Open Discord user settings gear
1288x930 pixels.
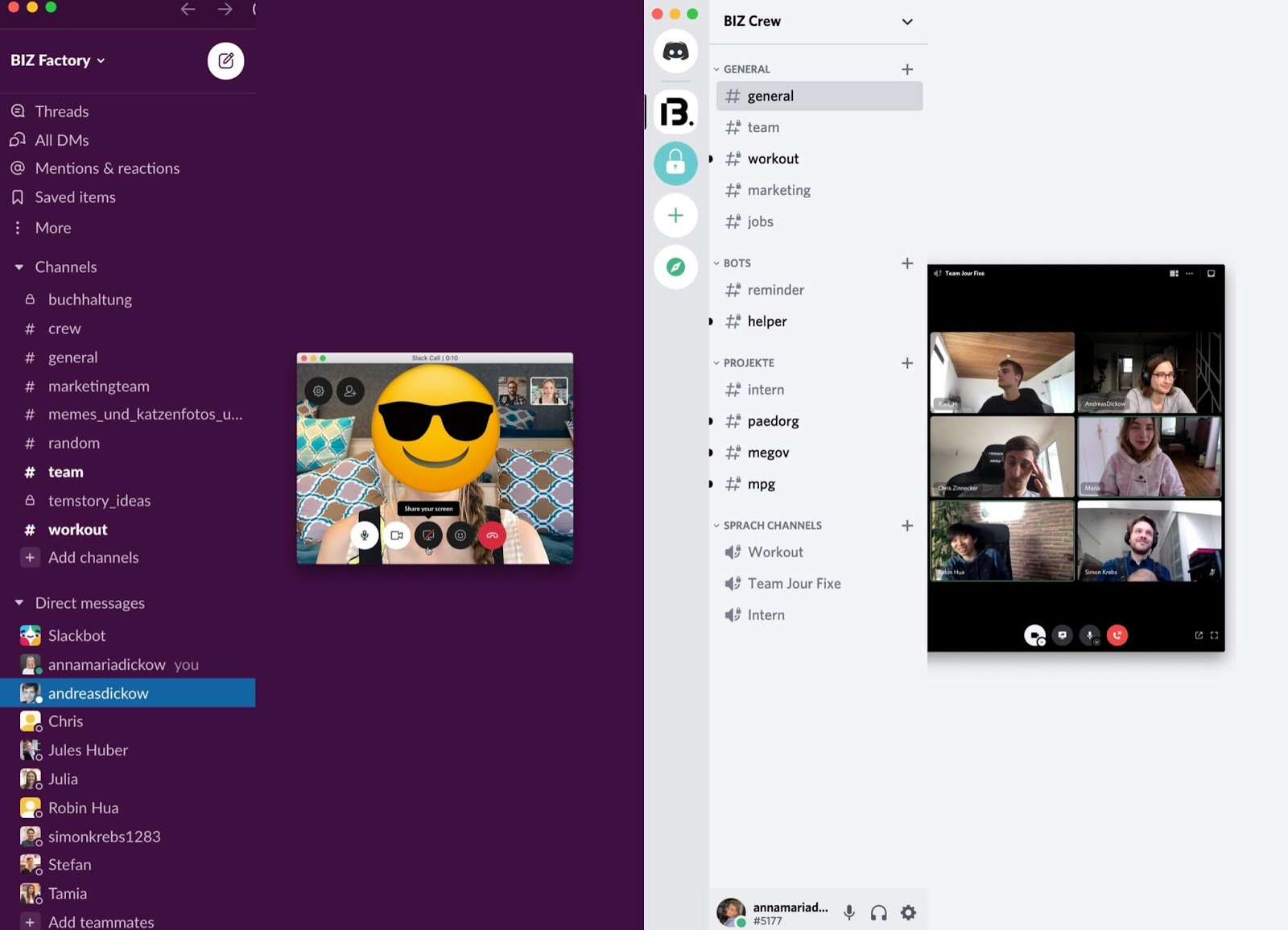click(908, 912)
